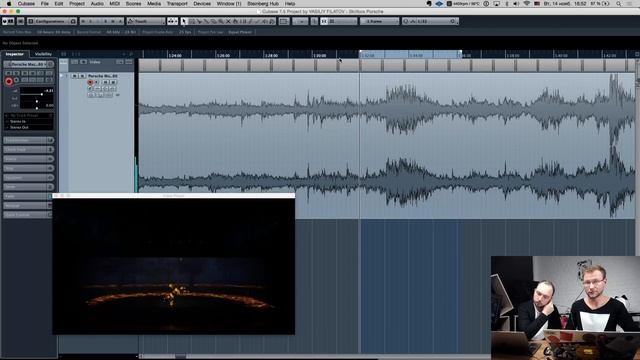The width and height of the screenshot is (640, 360).
Task: Open the Transport menu
Action: (x=177, y=4)
